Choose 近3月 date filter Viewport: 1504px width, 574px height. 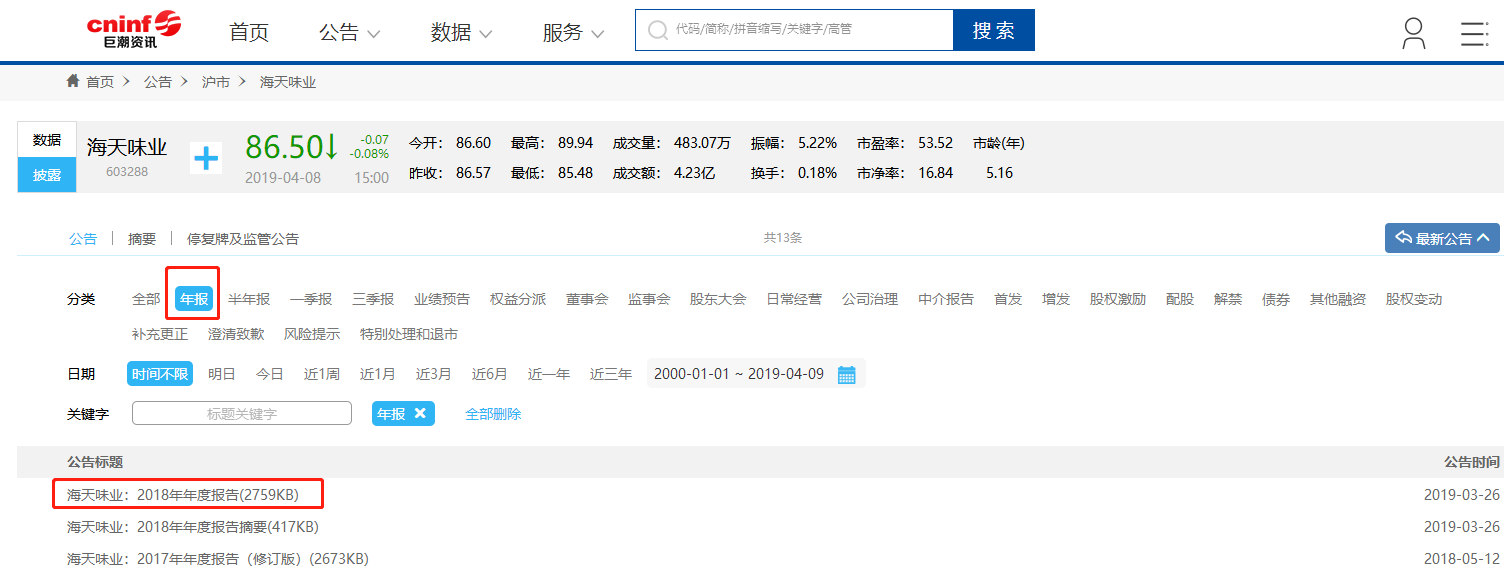pos(434,374)
